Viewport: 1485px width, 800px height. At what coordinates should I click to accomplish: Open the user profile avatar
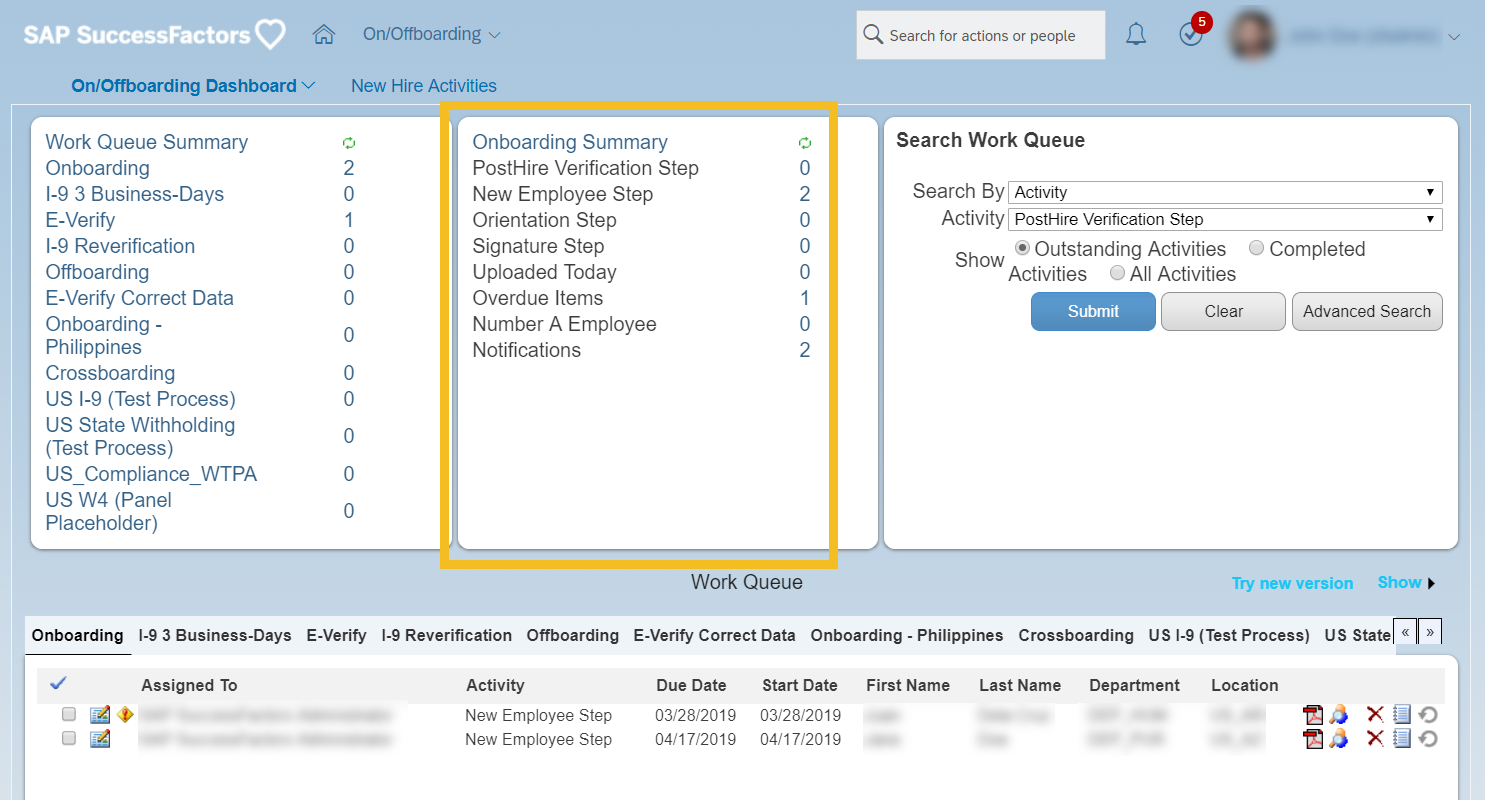[x=1253, y=35]
